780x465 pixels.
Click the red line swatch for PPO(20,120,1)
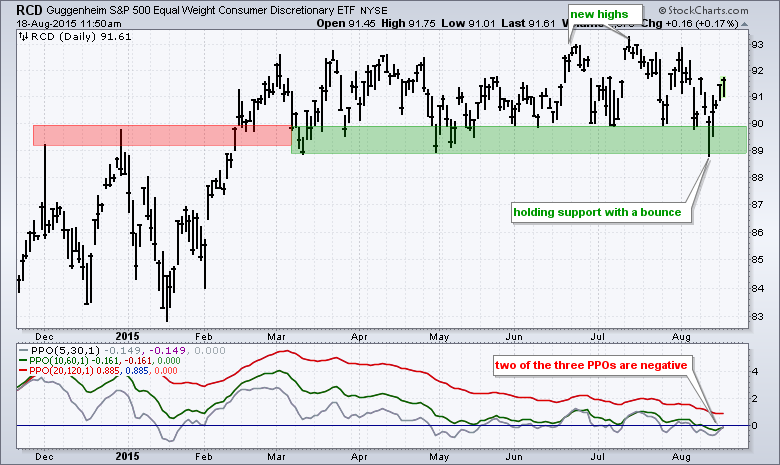23,371
